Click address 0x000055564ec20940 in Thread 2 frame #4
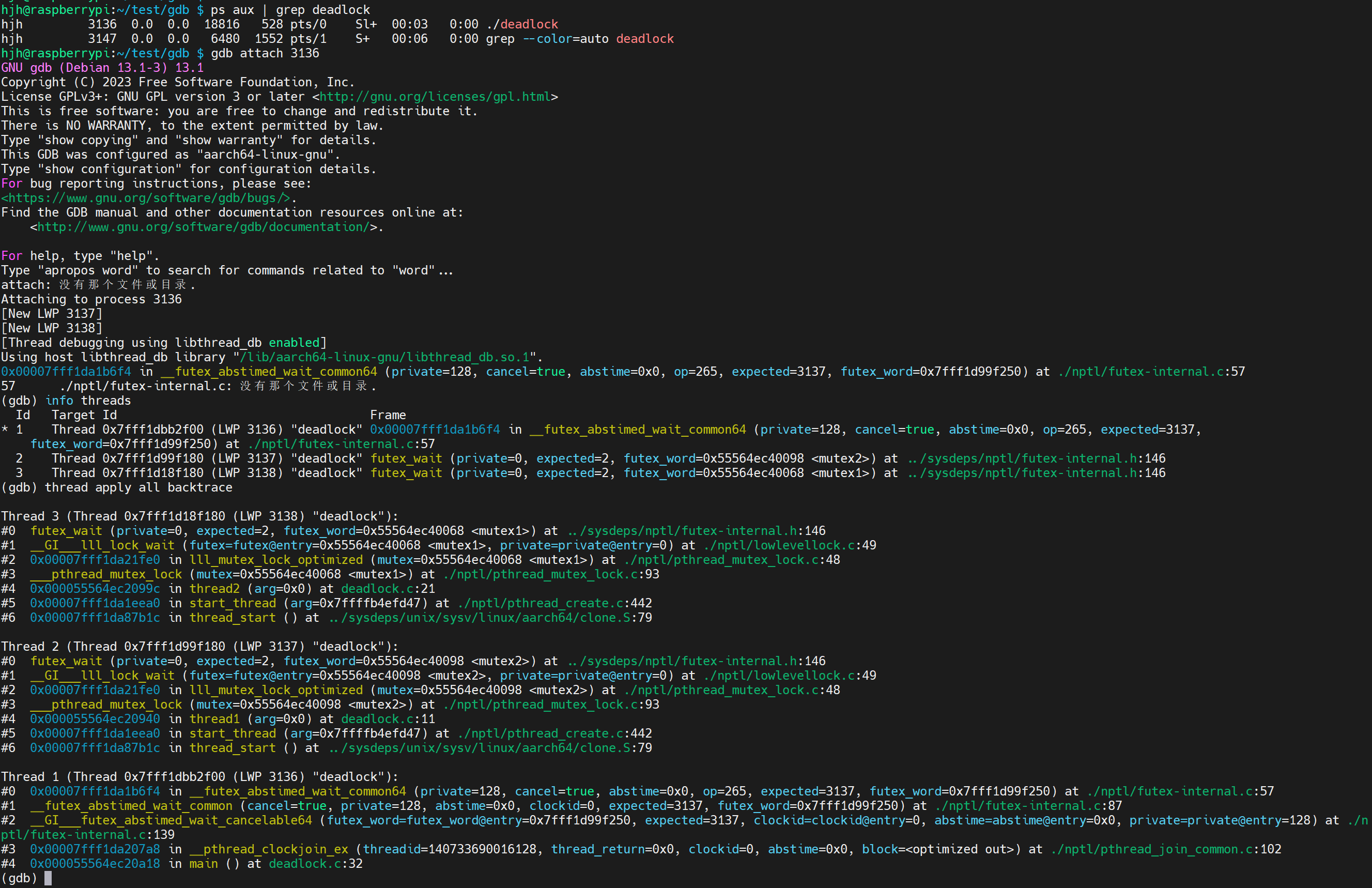Image resolution: width=1372 pixels, height=888 pixels. [95, 719]
